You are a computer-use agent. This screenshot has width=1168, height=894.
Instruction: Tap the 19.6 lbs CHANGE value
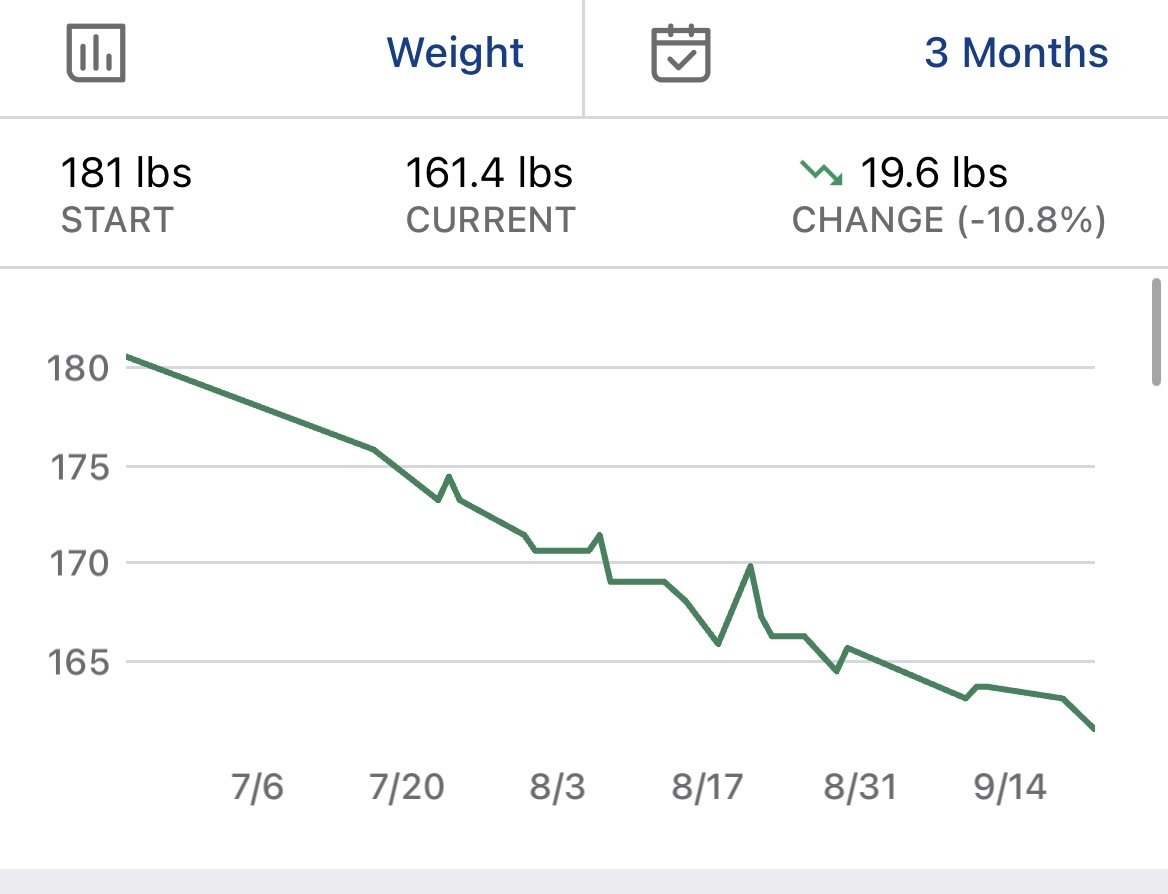[x=934, y=173]
